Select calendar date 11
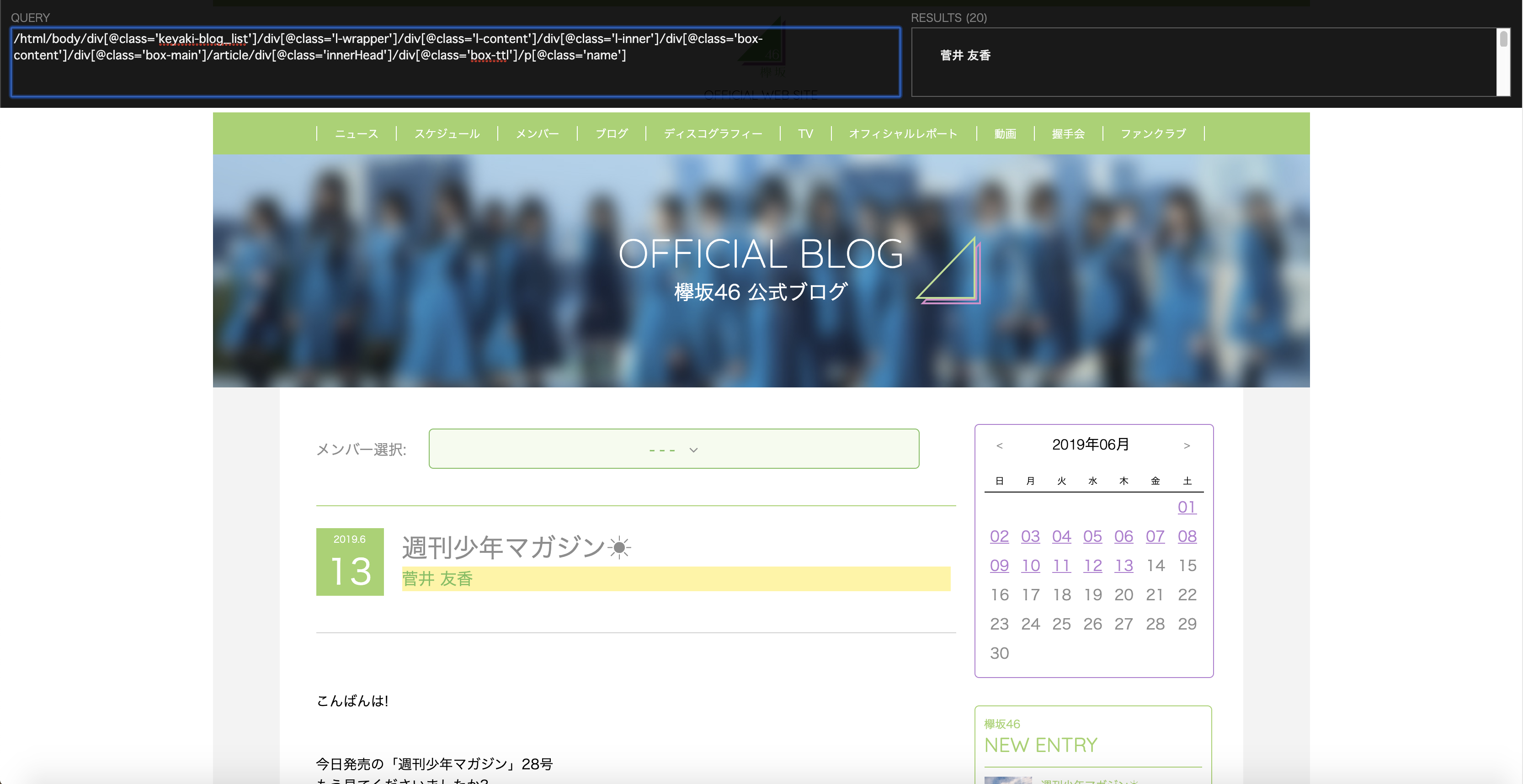The image size is (1523, 784). (x=1061, y=566)
